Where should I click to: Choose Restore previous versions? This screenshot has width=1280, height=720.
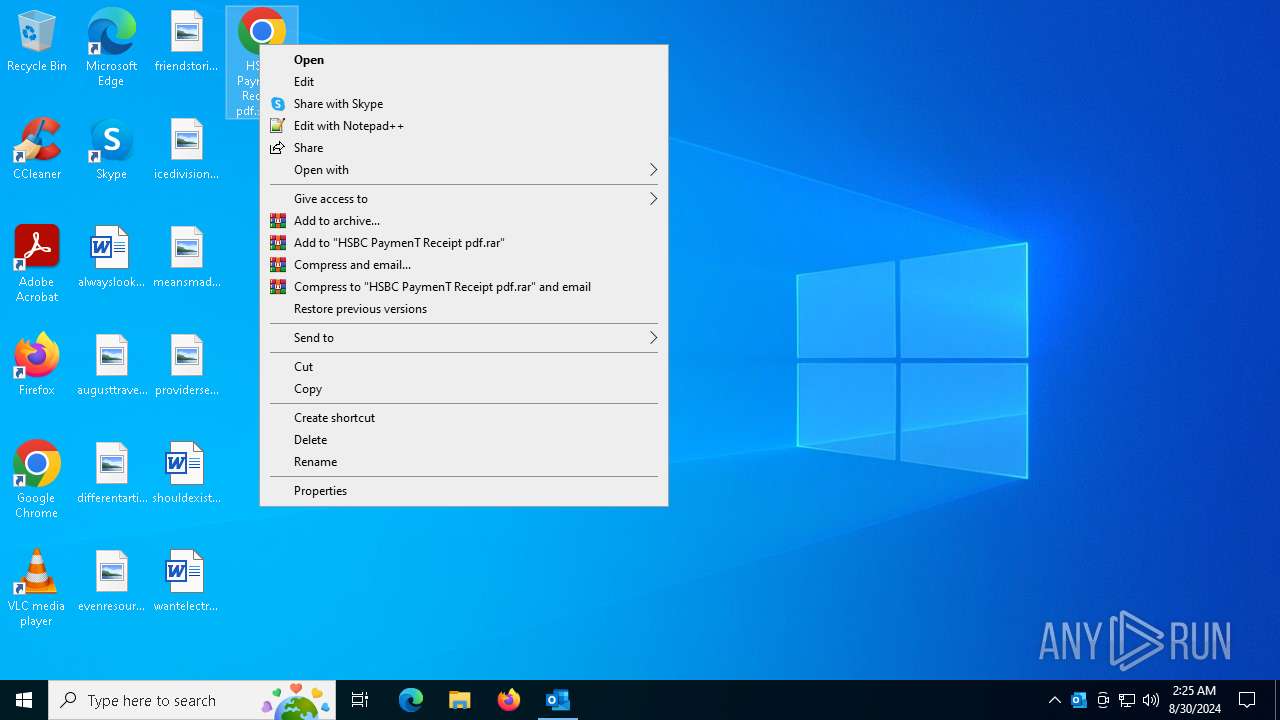coord(464,309)
